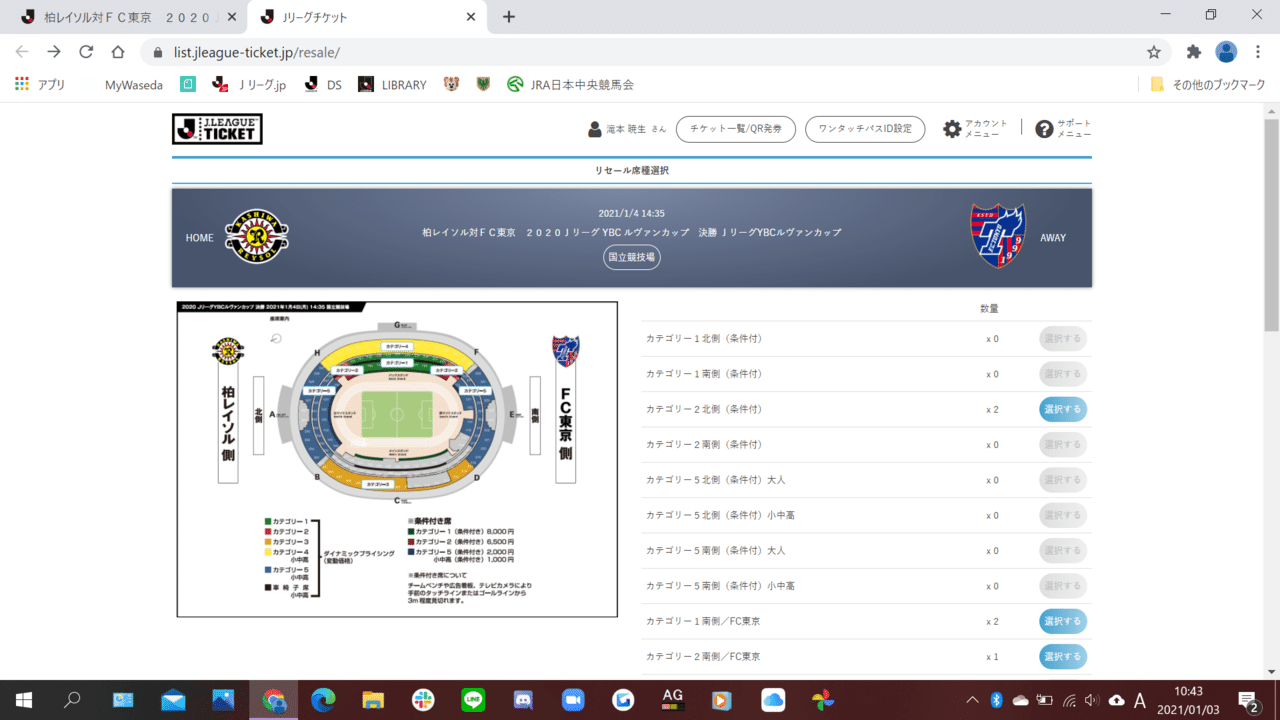Screen dimensions: 1280x720
Task: Click the browser forward arrow
Action: [x=54, y=51]
